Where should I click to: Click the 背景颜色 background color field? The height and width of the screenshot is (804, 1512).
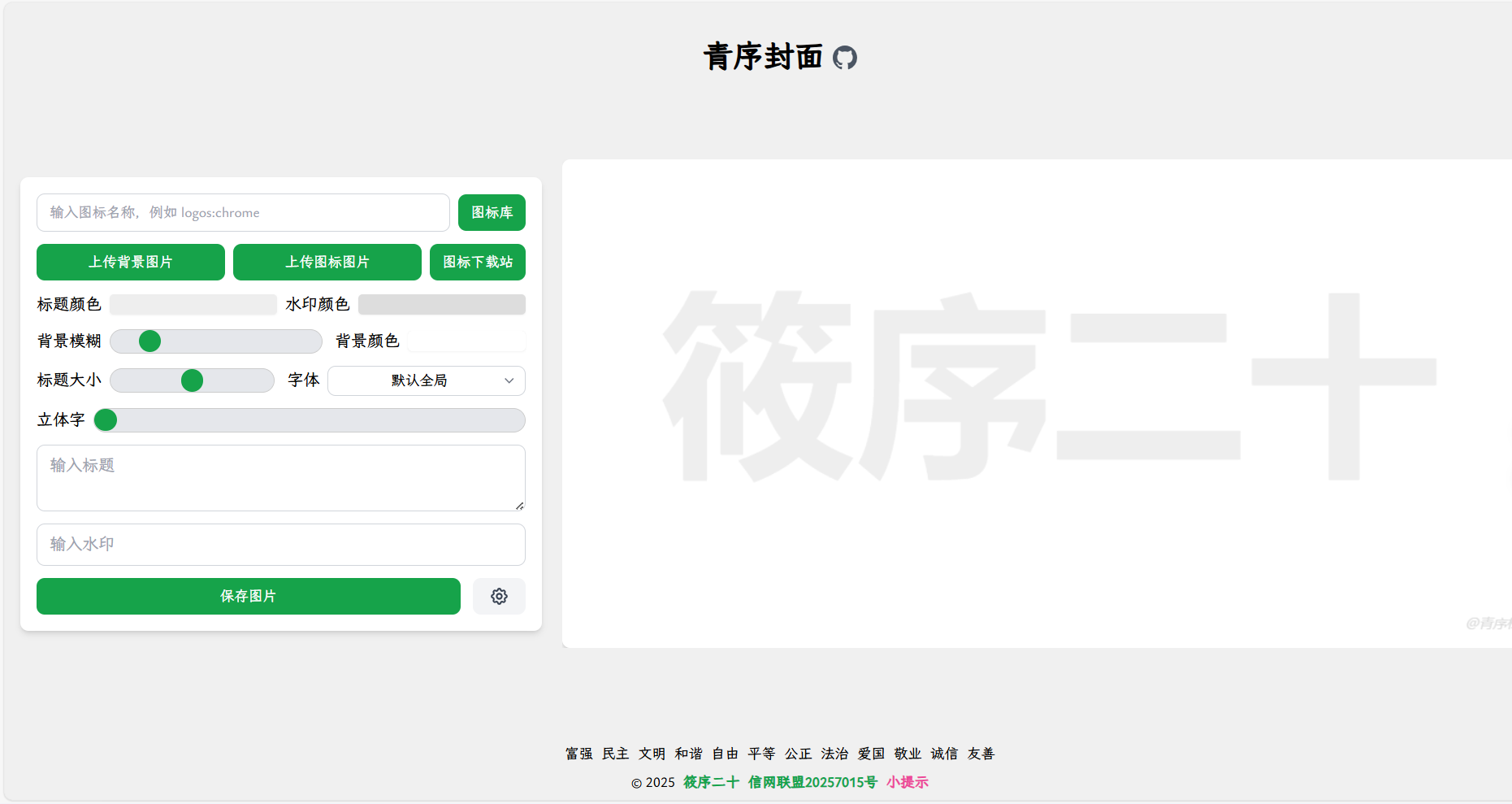466,340
